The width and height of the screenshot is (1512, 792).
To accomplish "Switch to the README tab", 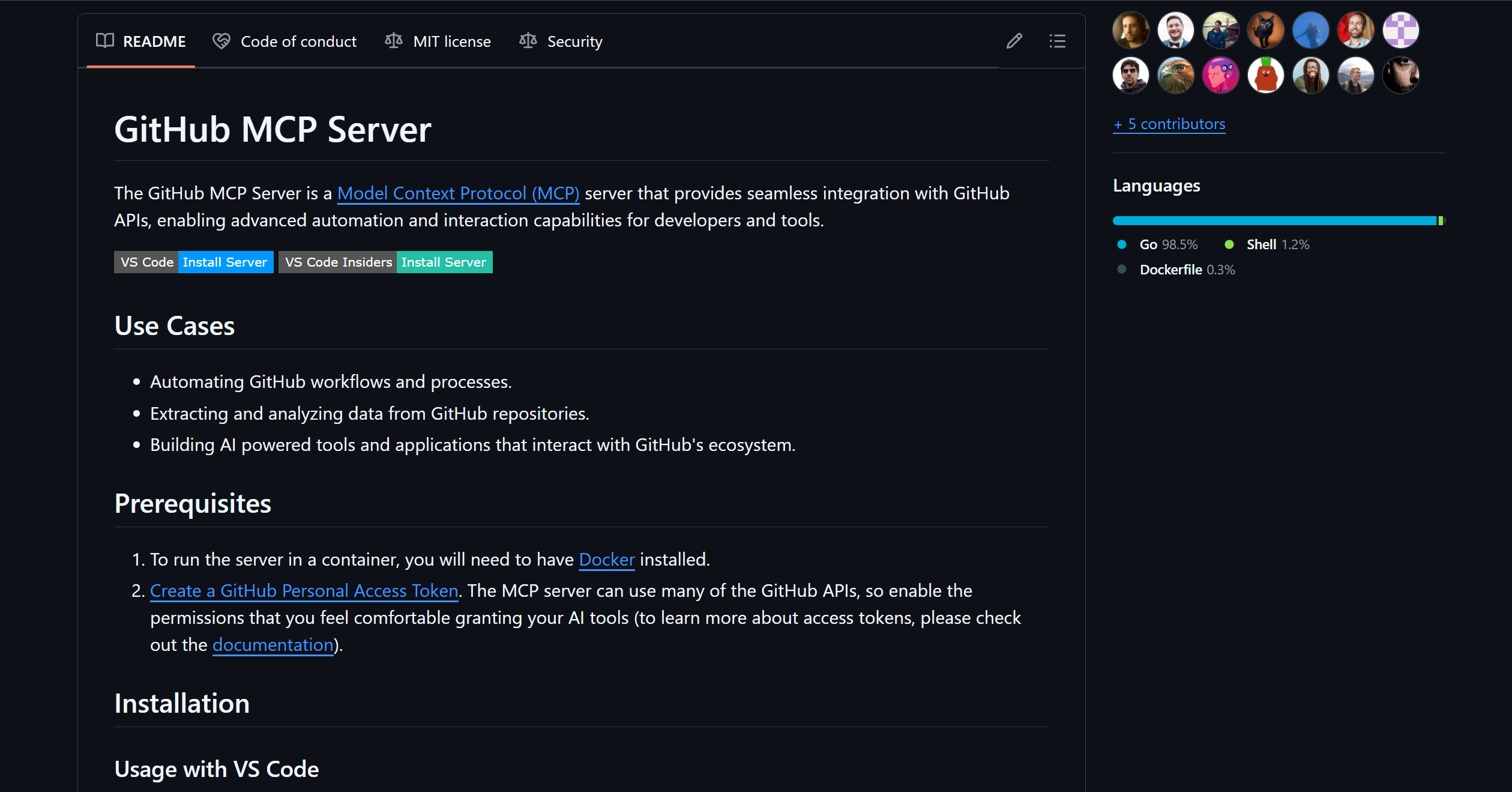I will pos(141,41).
